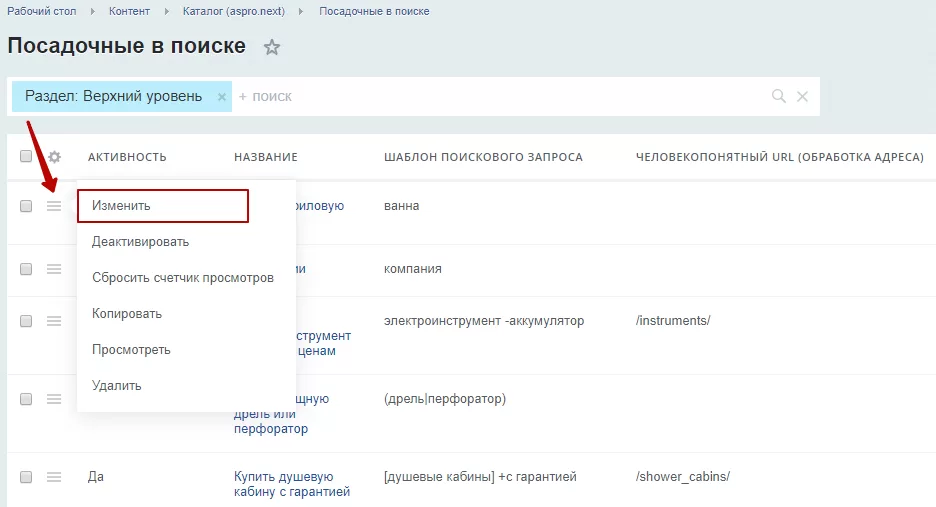Open row menu icon for 'ванна' row
This screenshot has height=507, width=936.
coord(54,205)
